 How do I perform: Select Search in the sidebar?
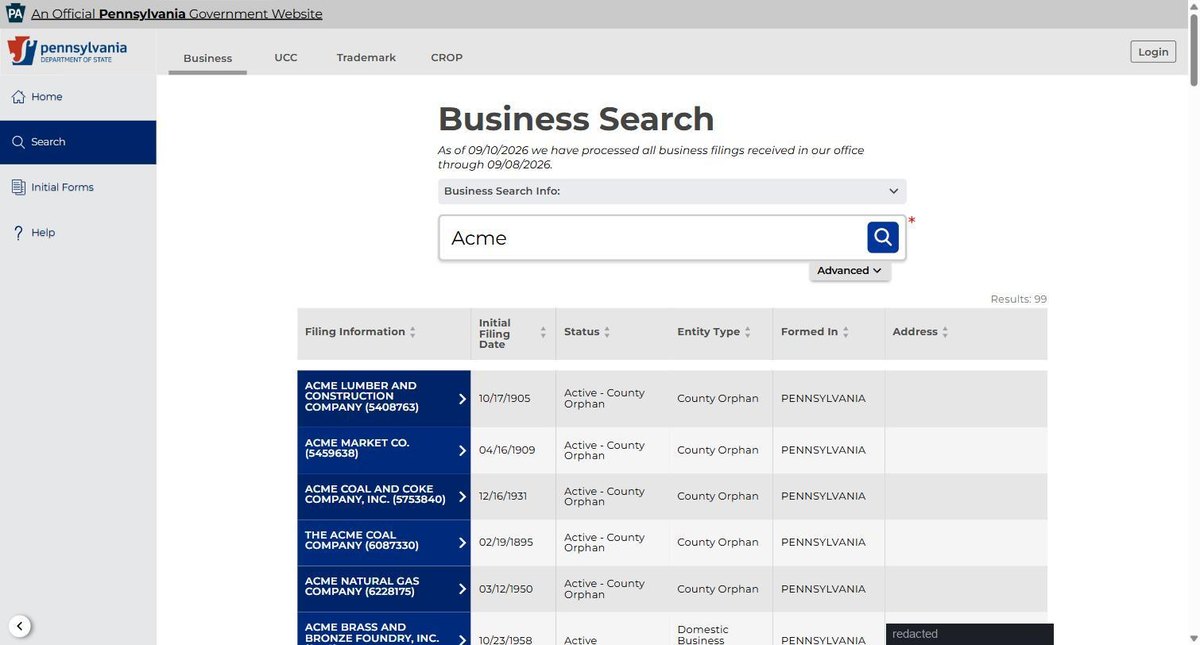pyautogui.click(x=78, y=142)
